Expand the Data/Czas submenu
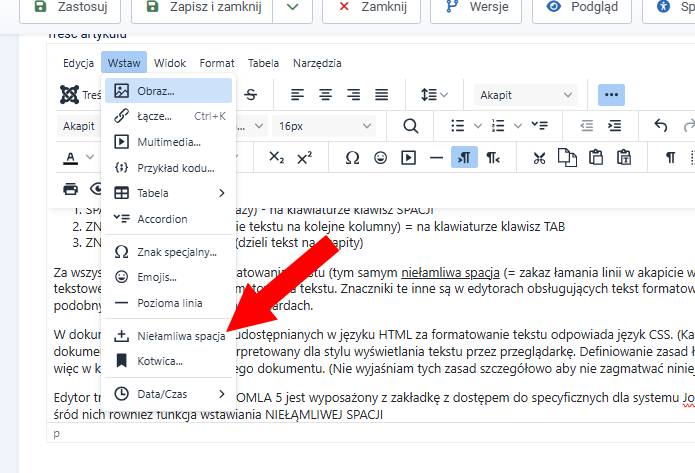695x473 pixels. [x=168, y=394]
